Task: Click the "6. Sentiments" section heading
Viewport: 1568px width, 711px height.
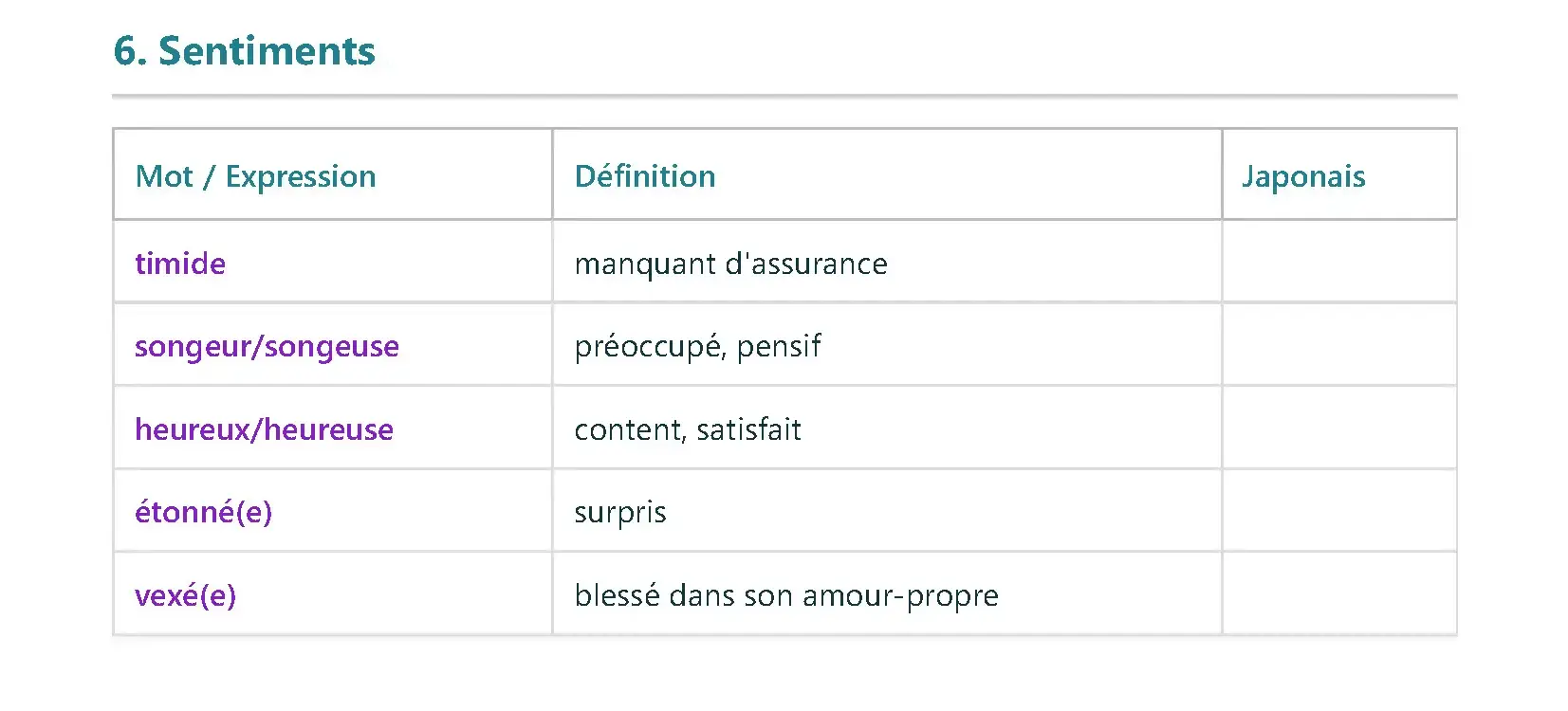Action: (244, 51)
